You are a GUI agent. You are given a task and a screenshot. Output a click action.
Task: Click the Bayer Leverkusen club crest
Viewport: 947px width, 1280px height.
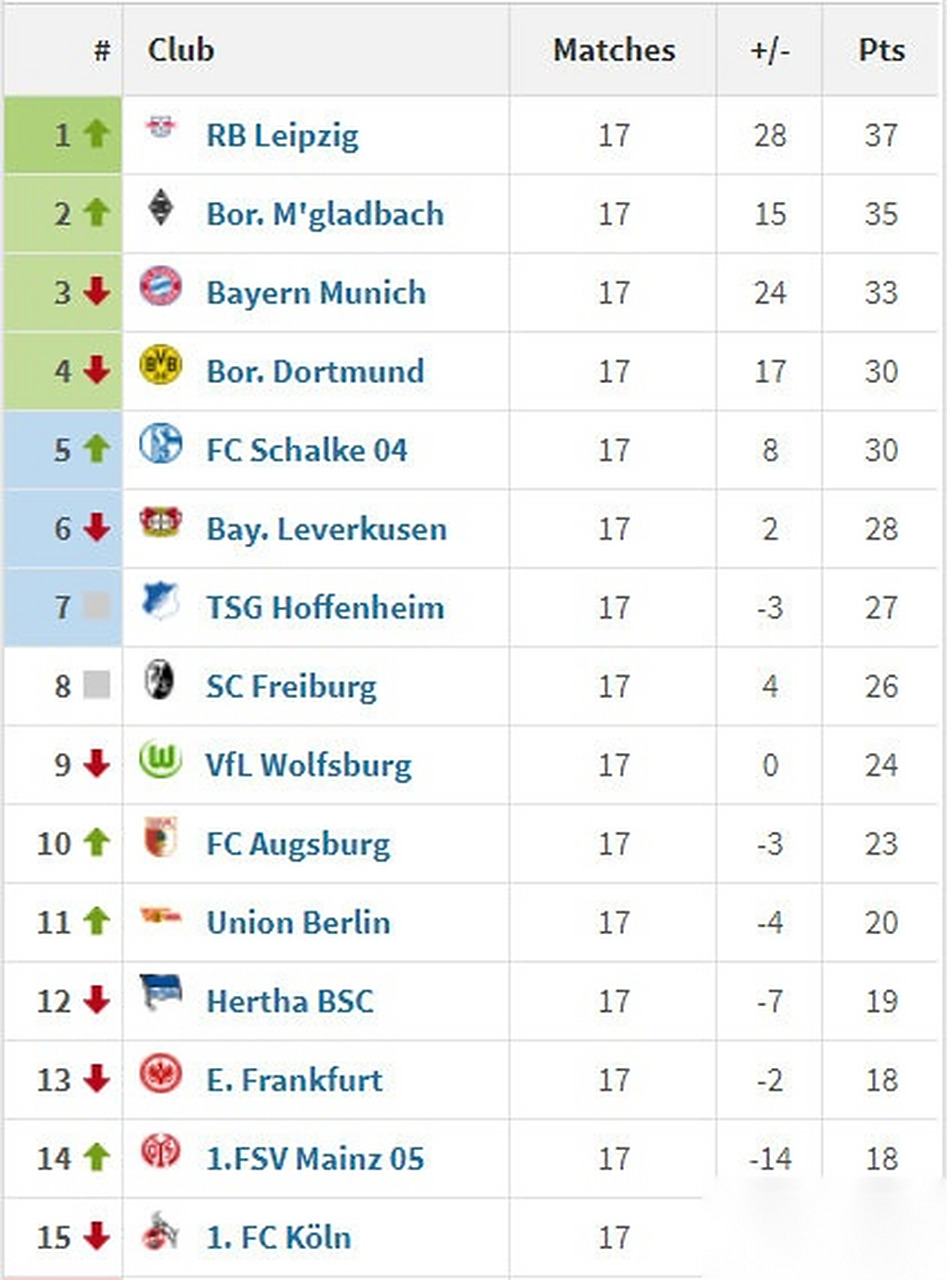(x=160, y=523)
